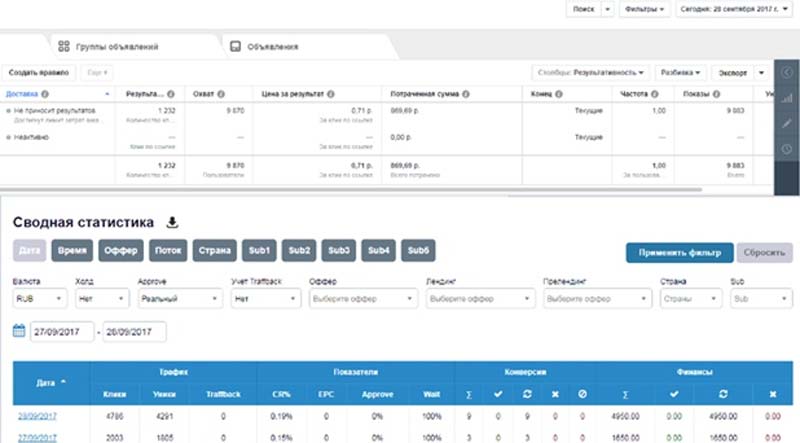This screenshot has width=800, height=443.
Task: Click the pencil edit icon in sidebar
Action: [787, 123]
